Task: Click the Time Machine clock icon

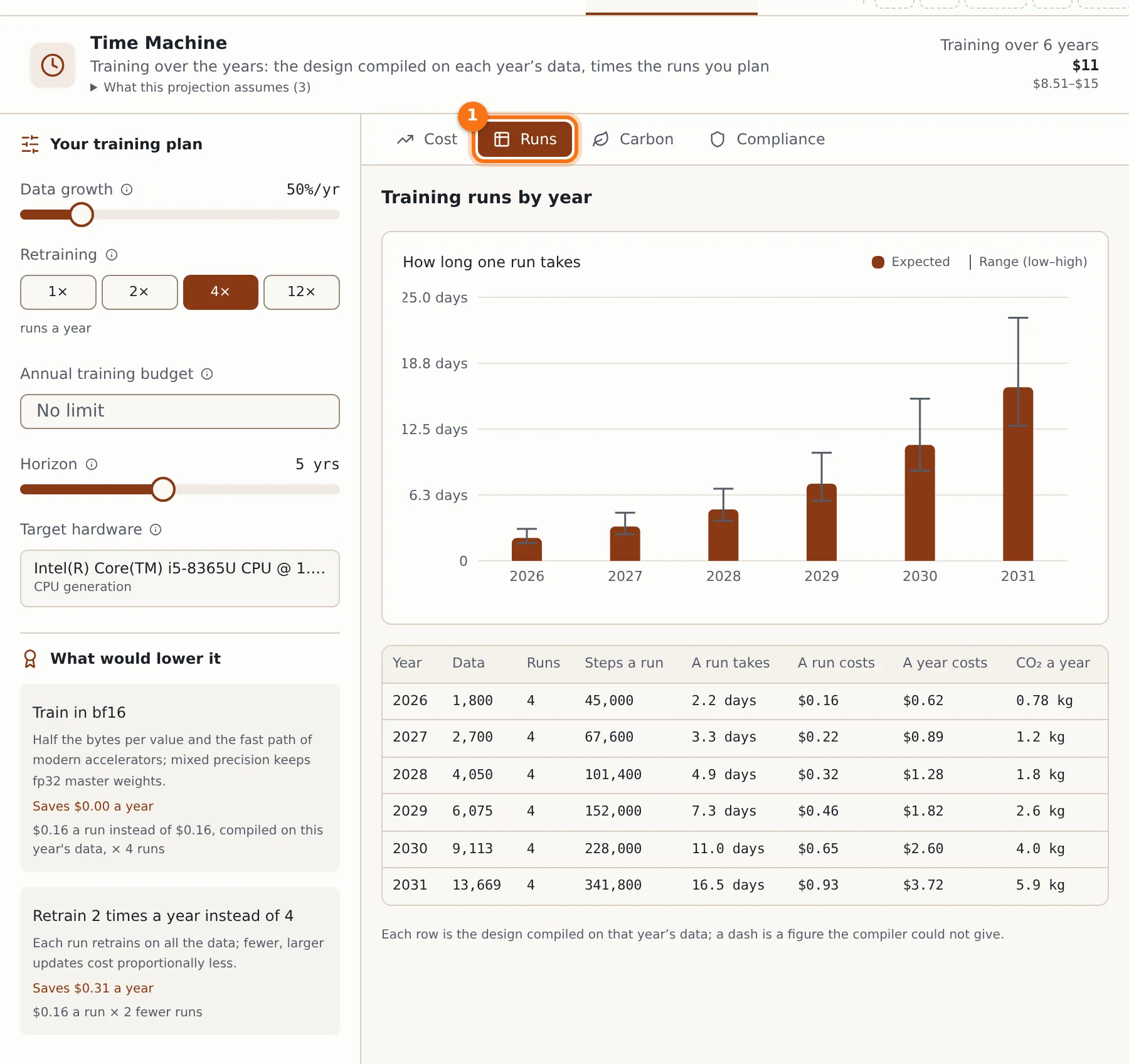Action: click(53, 65)
